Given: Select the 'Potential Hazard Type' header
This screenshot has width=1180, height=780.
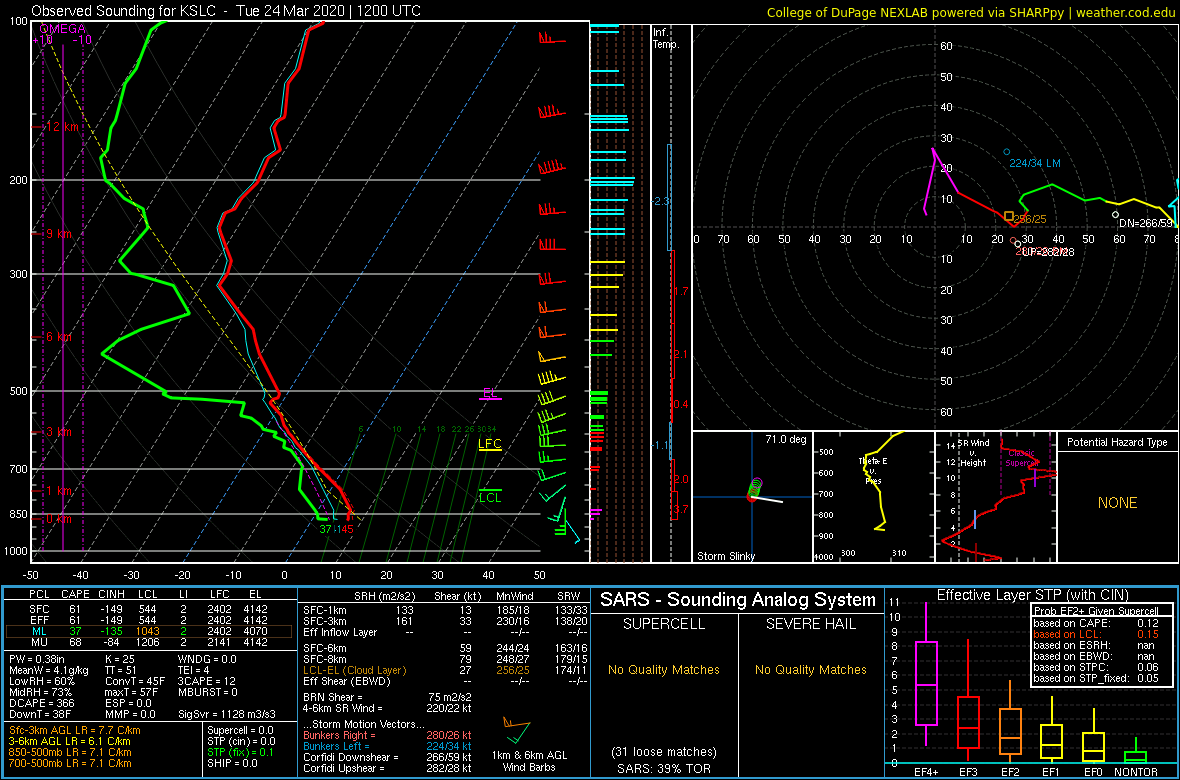Looking at the screenshot, I should click(x=1118, y=443).
